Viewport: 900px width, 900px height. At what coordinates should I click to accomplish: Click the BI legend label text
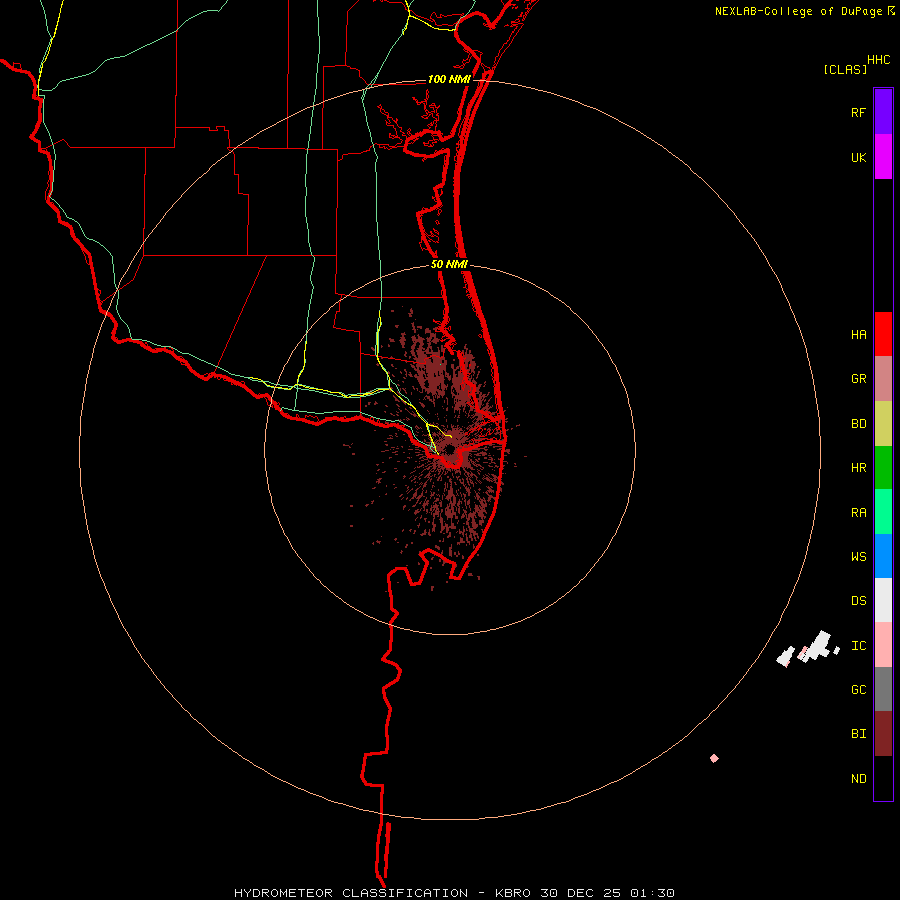858,734
